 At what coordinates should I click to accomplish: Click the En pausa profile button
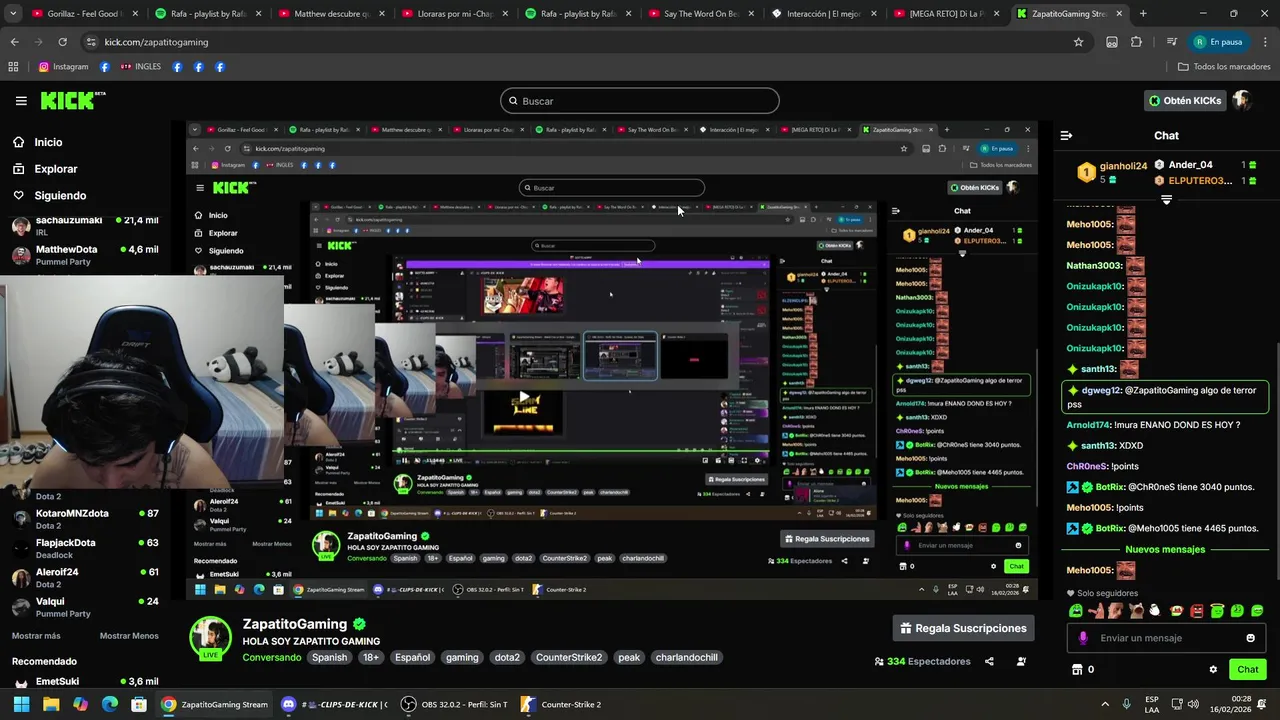pyautogui.click(x=1218, y=42)
